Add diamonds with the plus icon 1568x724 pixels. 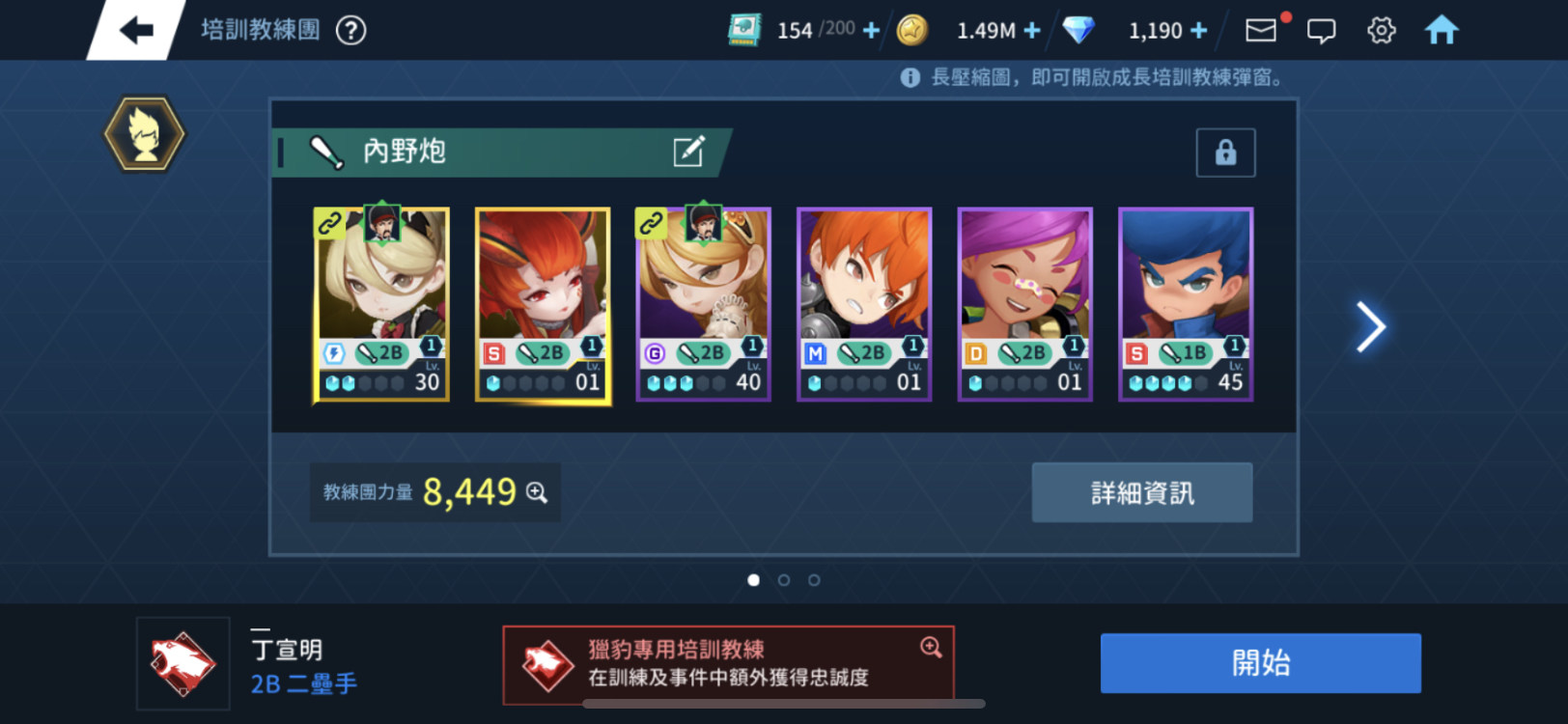[x=1198, y=31]
